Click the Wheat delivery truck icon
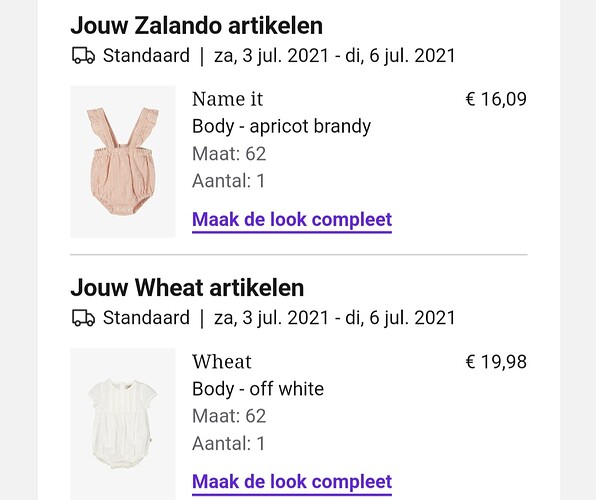This screenshot has height=500, width=596. pyautogui.click(x=83, y=318)
